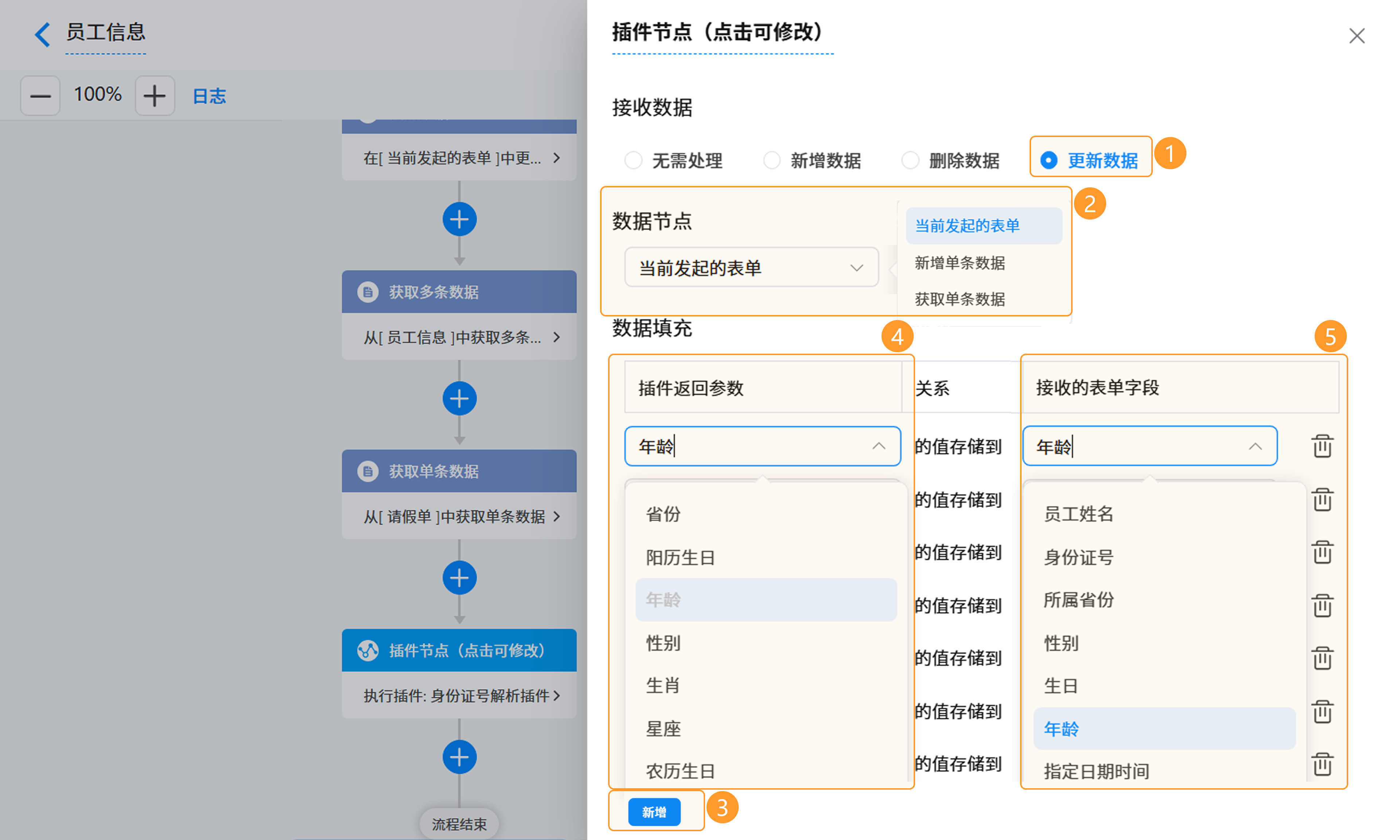Delete the third mapping row with trash icon
This screenshot has width=1400, height=840.
tap(1322, 552)
